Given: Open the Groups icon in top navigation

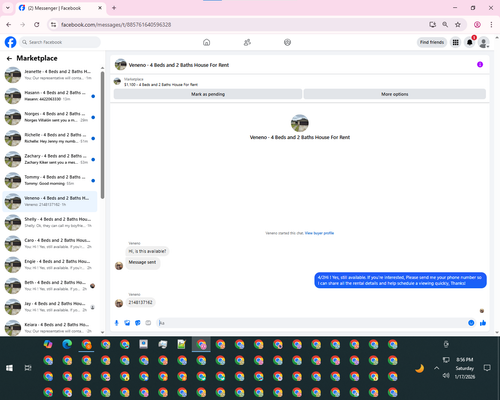Looking at the screenshot, I should 287,42.
